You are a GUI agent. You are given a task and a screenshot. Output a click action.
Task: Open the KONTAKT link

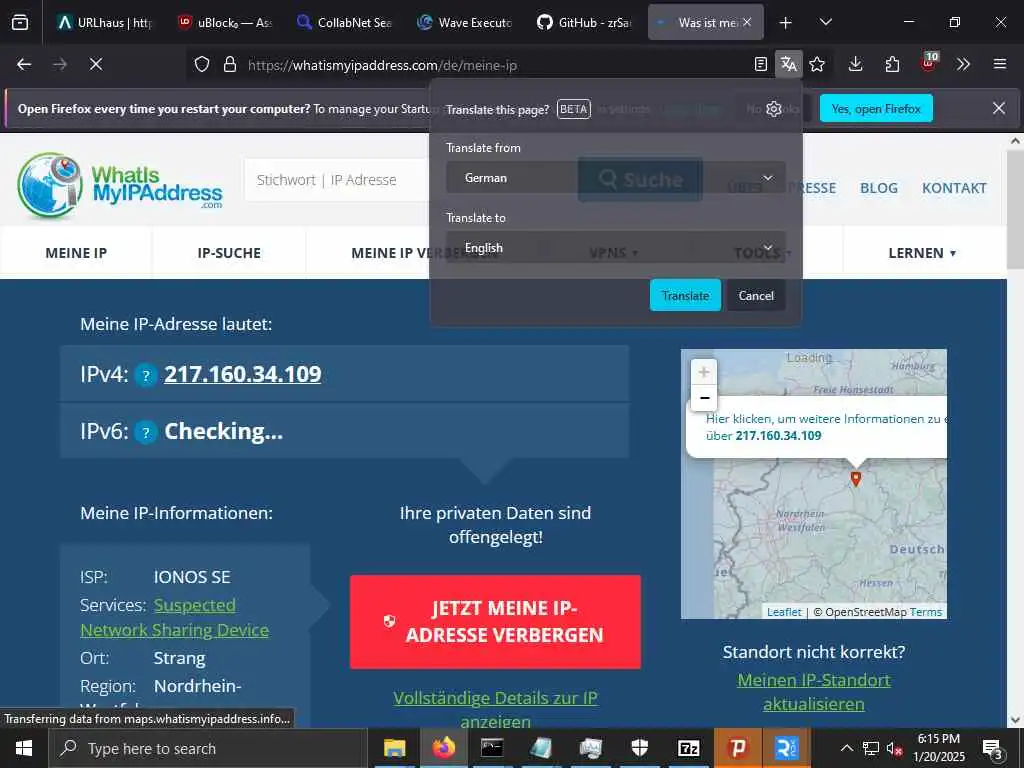954,188
